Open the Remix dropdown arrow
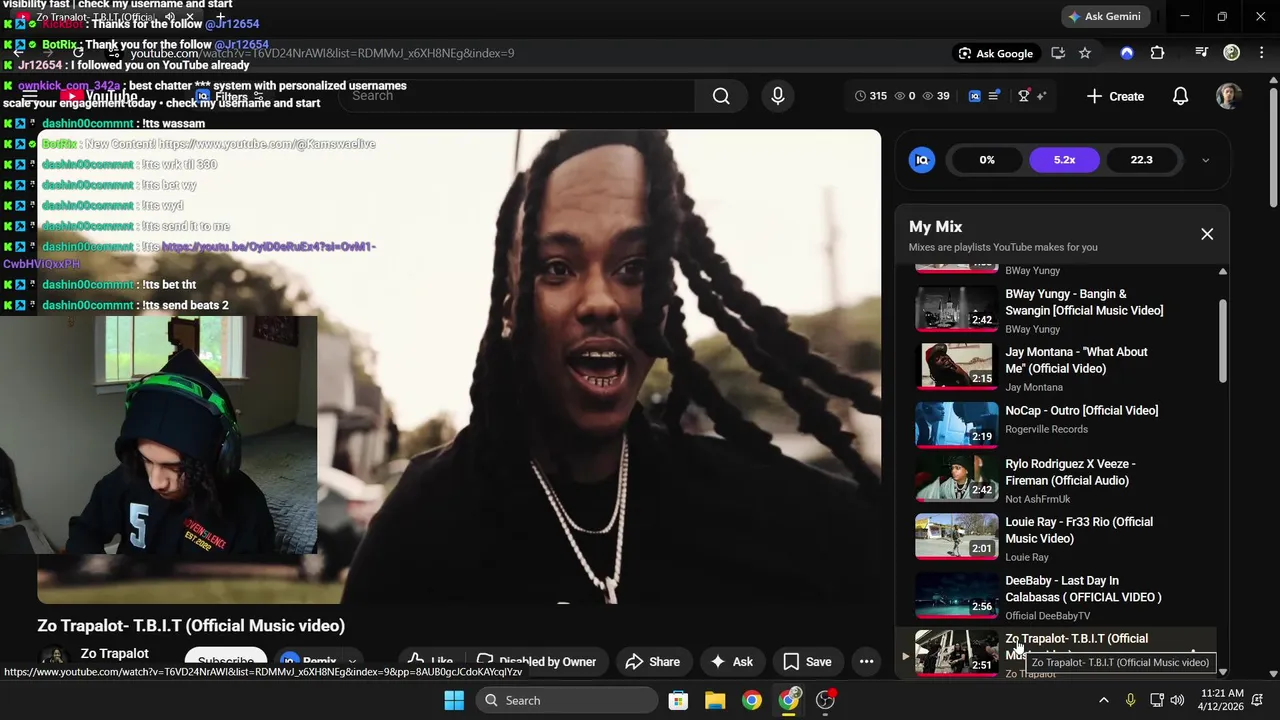The height and width of the screenshot is (720, 1280). pyautogui.click(x=352, y=661)
